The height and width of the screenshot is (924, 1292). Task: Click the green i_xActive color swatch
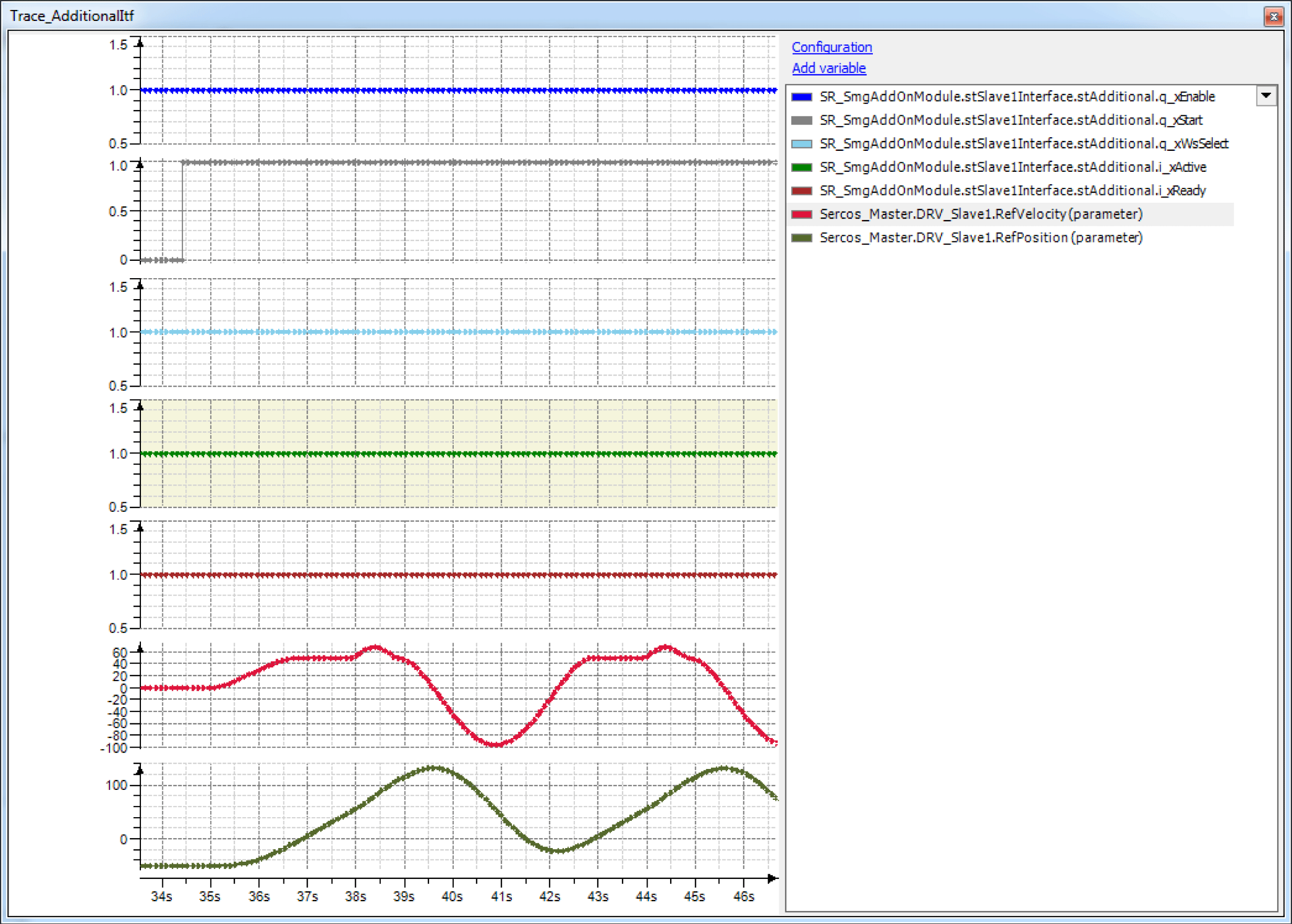[x=802, y=167]
